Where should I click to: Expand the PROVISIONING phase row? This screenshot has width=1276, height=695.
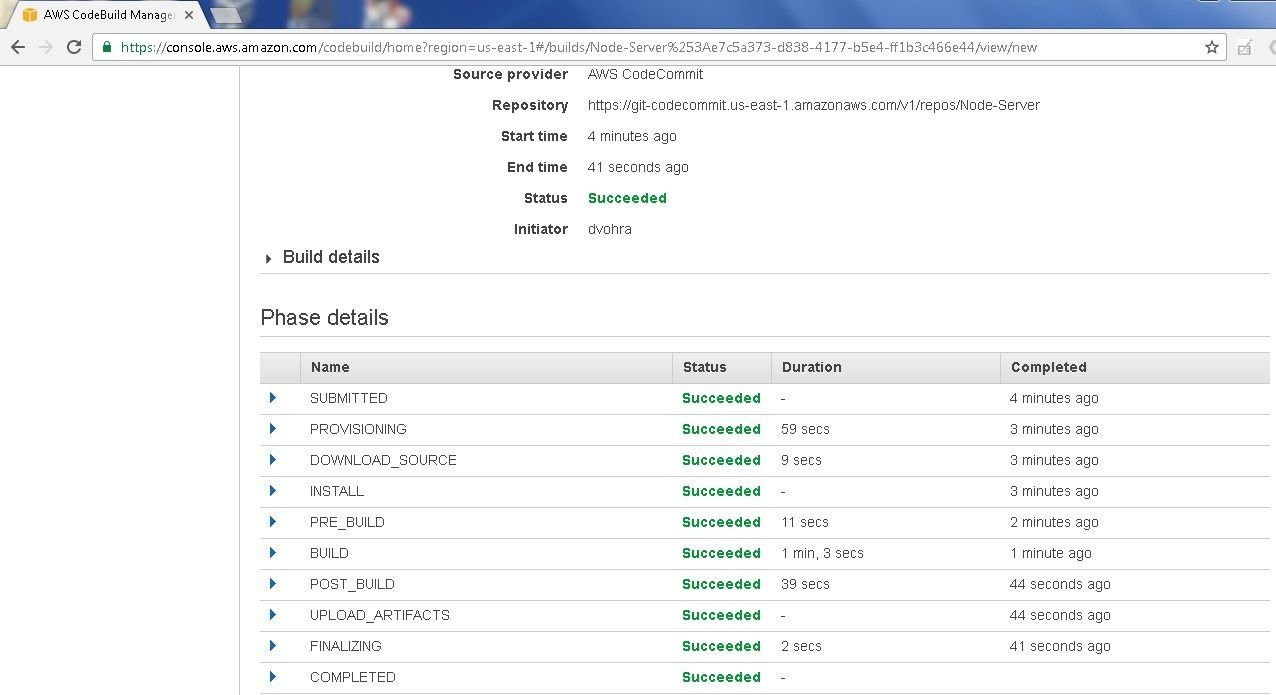[272, 429]
